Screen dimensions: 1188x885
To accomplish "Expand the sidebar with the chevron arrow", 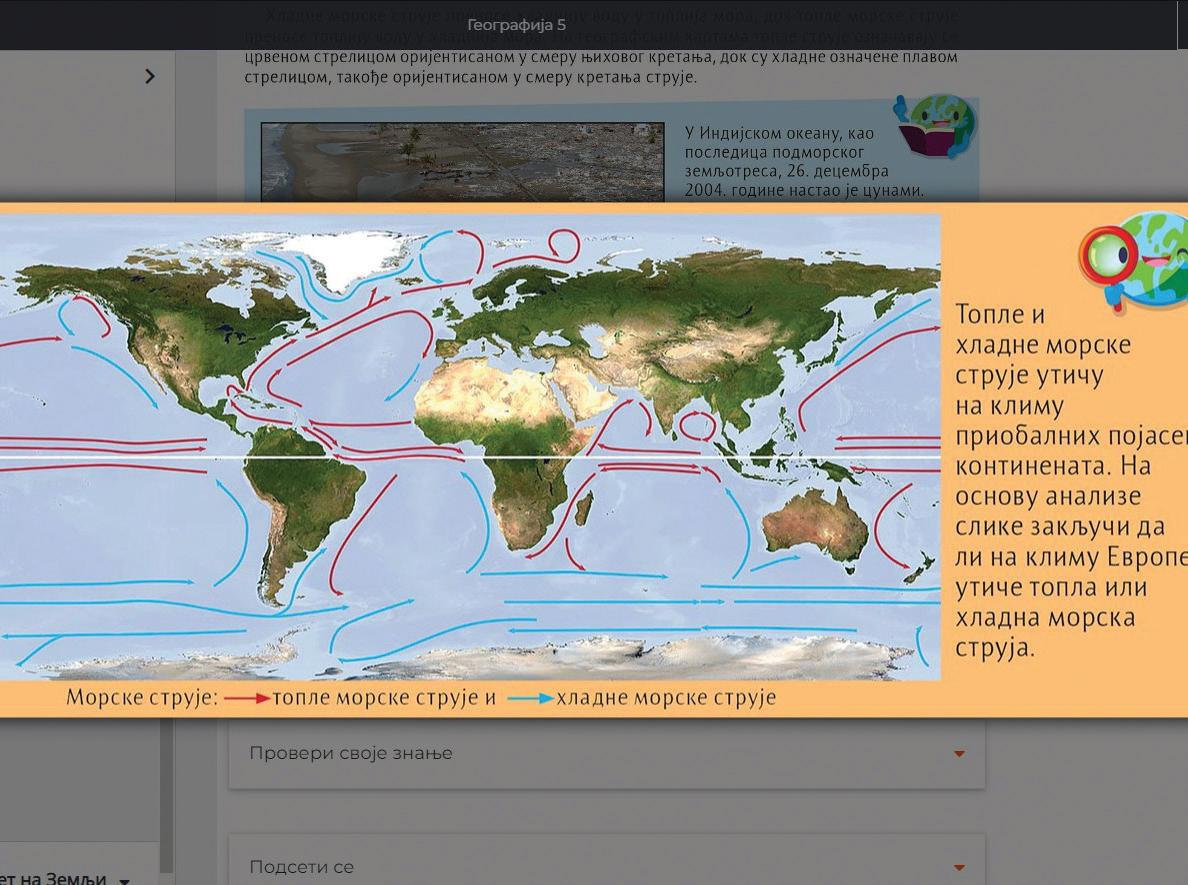I will click(x=149, y=76).
